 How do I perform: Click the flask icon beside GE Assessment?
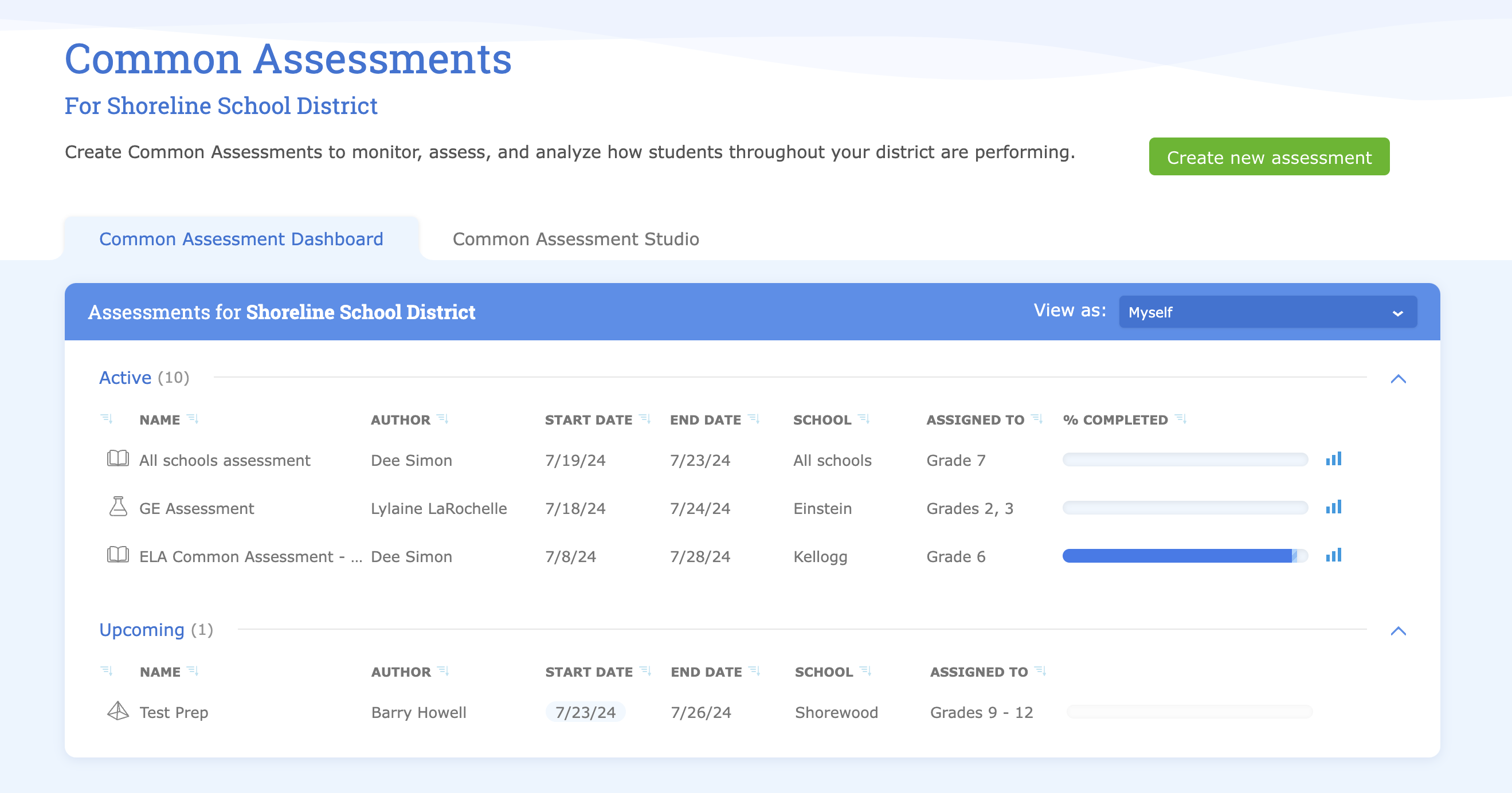(117, 507)
